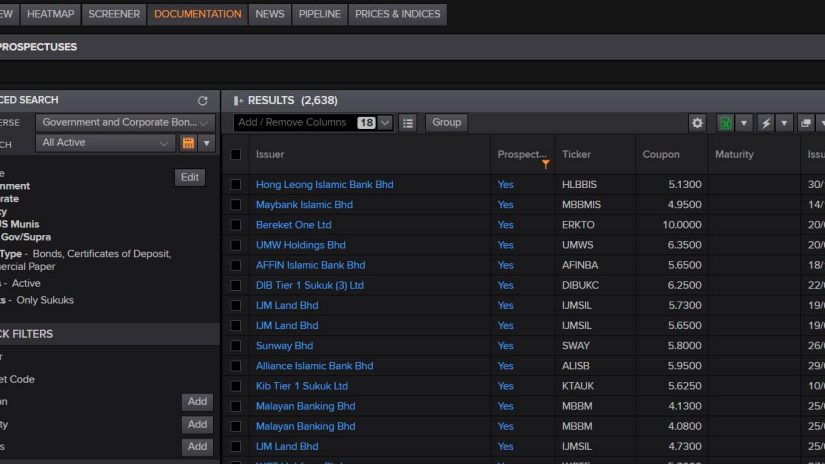Click the Group button
Viewport: 825px width, 464px height.
[x=446, y=123]
